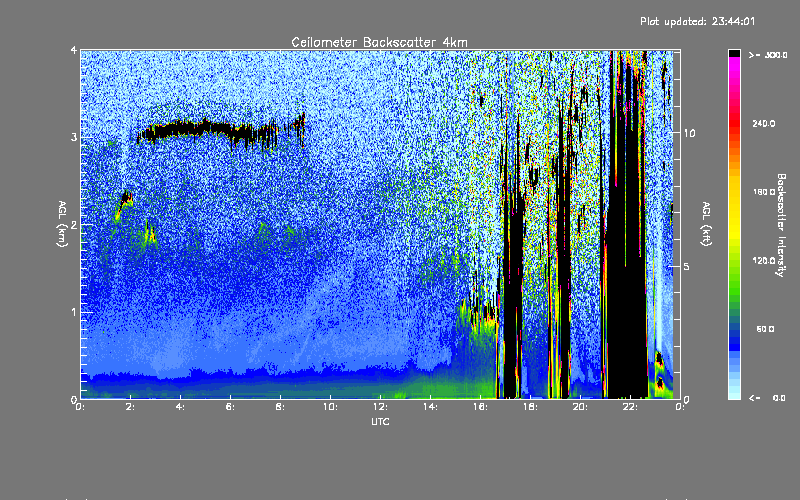Click the left y-axis label '2' km
This screenshot has height=500, width=800.
pyautogui.click(x=74, y=224)
